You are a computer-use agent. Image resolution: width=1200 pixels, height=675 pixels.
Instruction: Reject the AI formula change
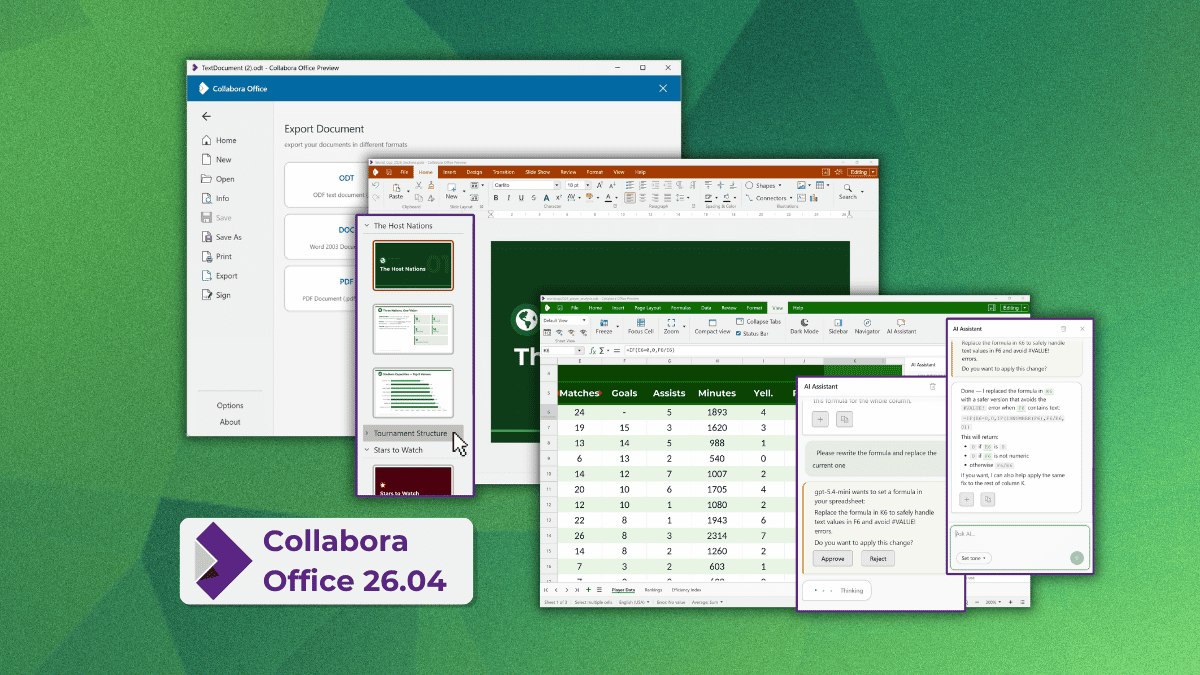coord(878,559)
